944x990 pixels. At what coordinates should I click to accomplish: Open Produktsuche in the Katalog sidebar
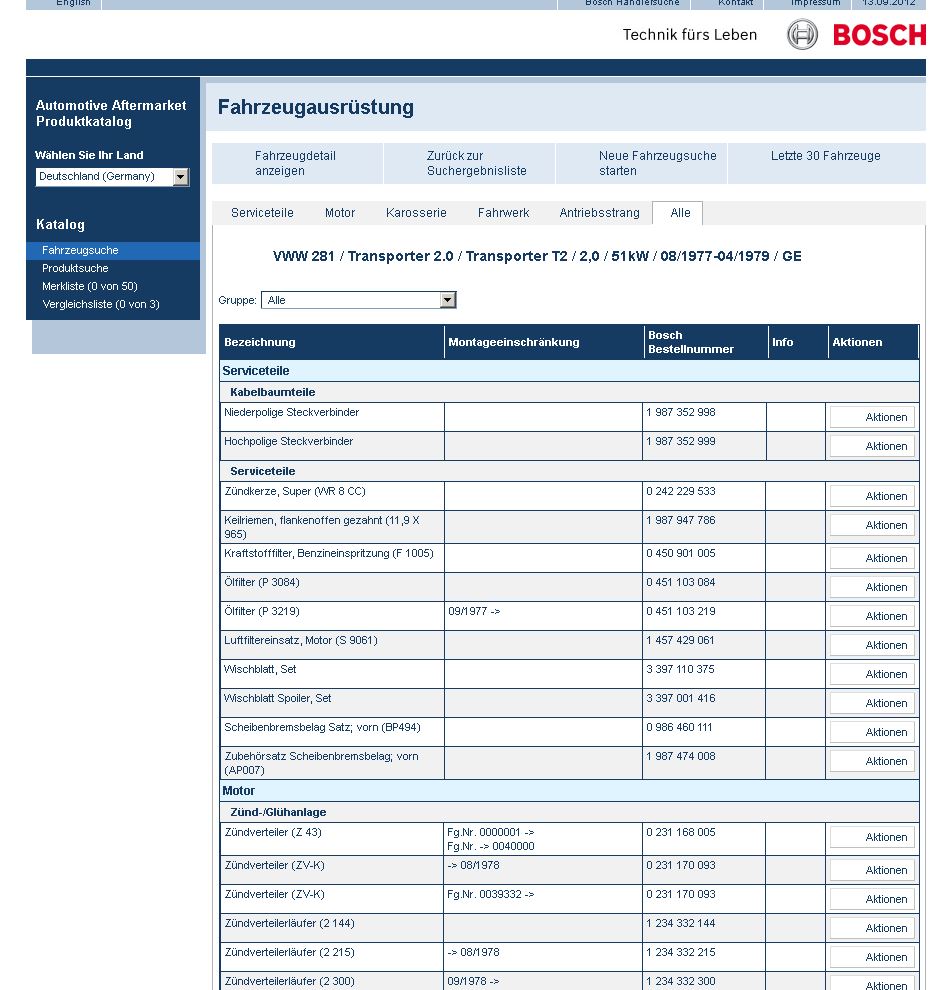75,268
